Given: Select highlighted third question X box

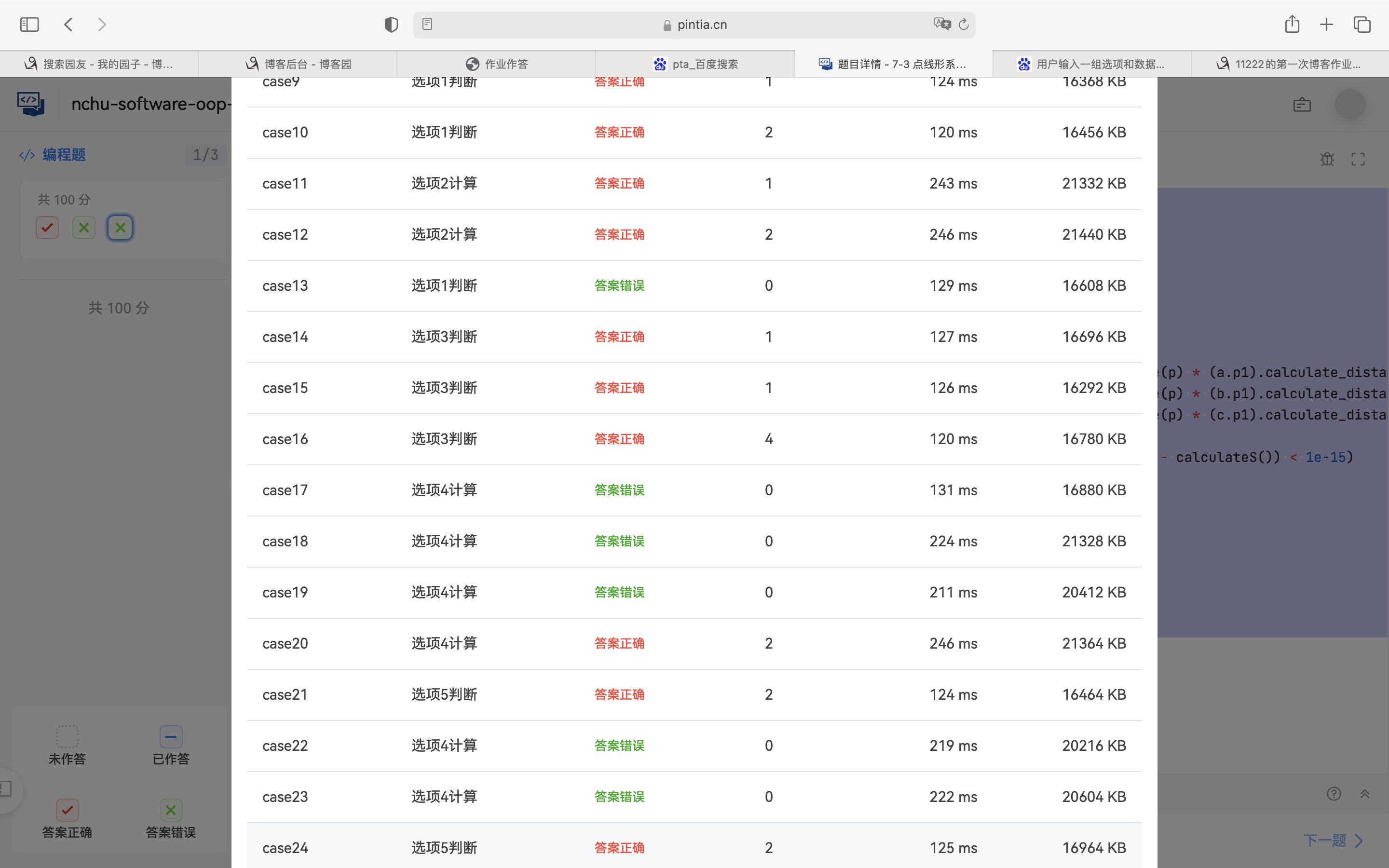Looking at the screenshot, I should coord(120,228).
